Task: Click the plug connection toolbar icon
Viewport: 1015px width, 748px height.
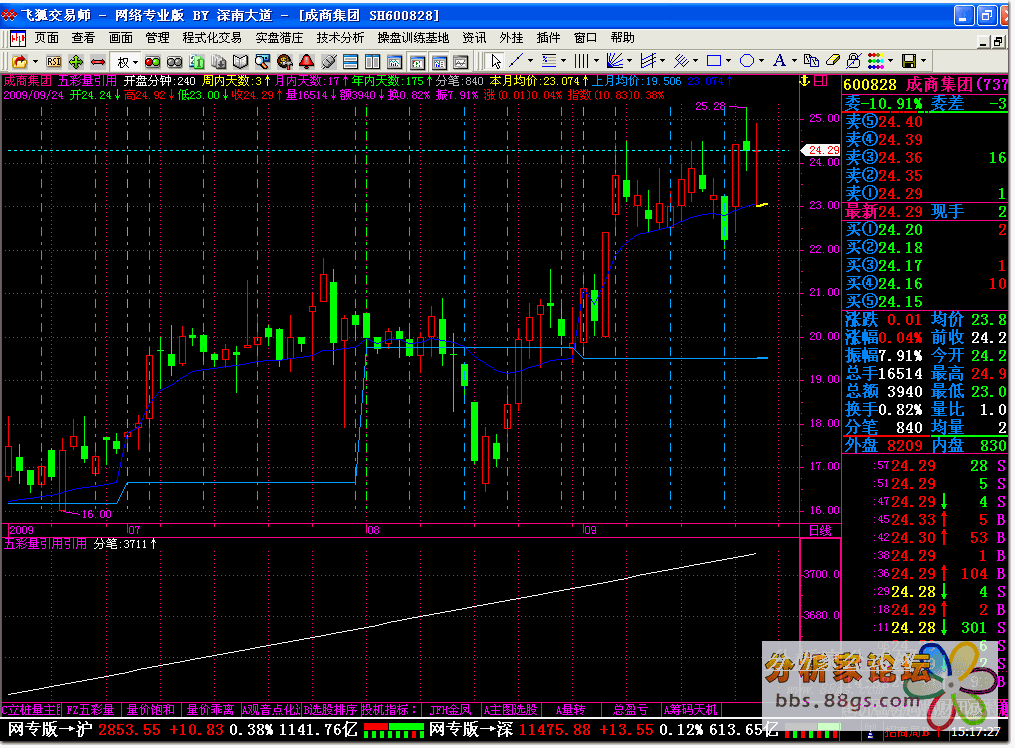Action: click(328, 61)
